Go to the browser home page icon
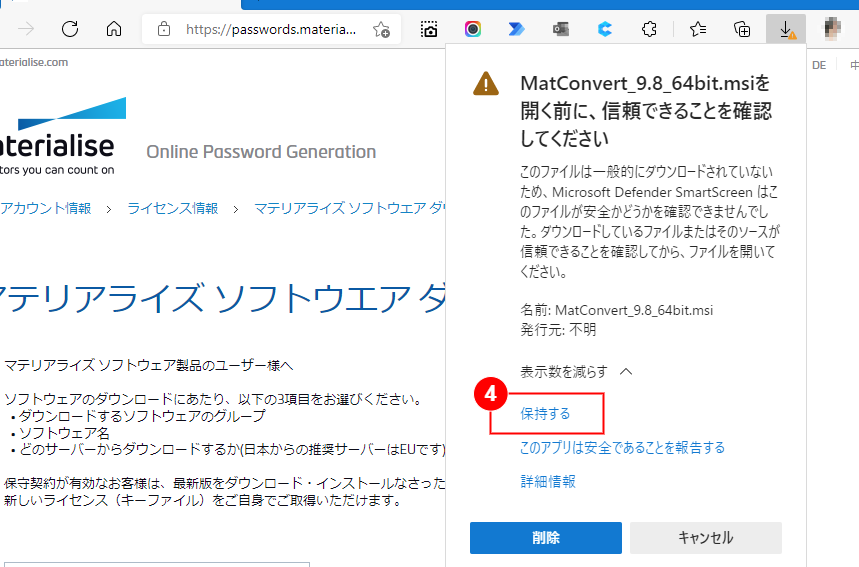Screen dimensions: 859x567 (114, 28)
